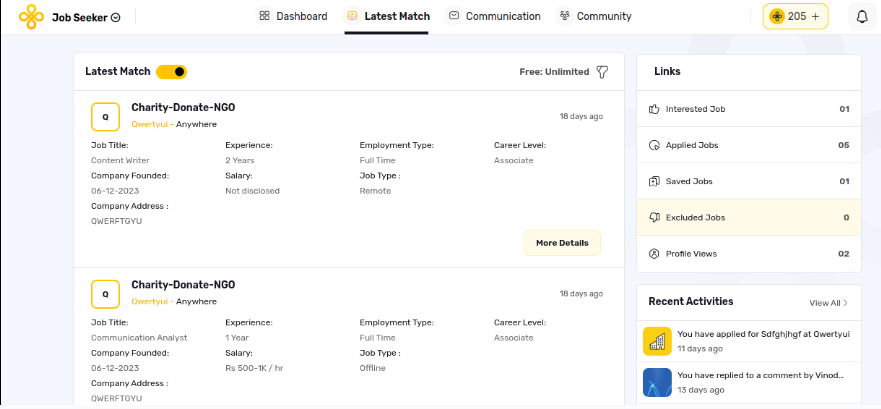Click More Details for Content Writer job
The width and height of the screenshot is (881, 409).
point(562,243)
